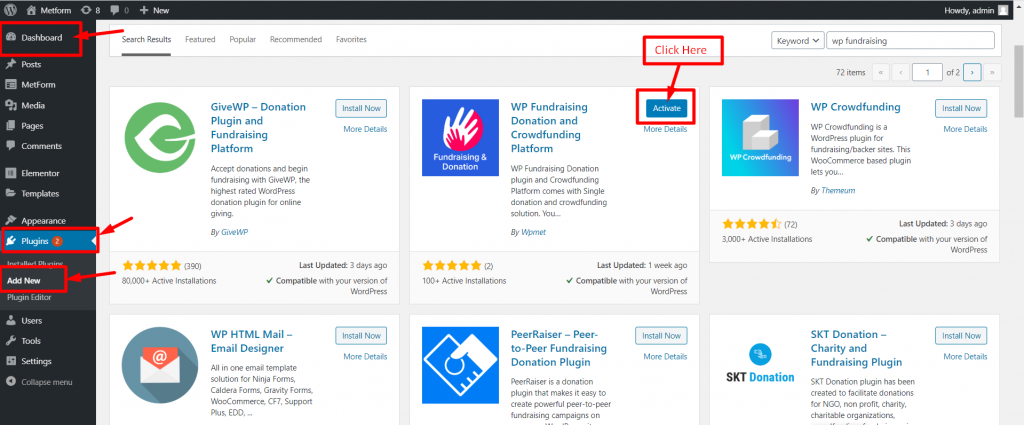The width and height of the screenshot is (1024, 425).
Task: Click the plugin search field with wp fundraising
Action: click(x=910, y=40)
